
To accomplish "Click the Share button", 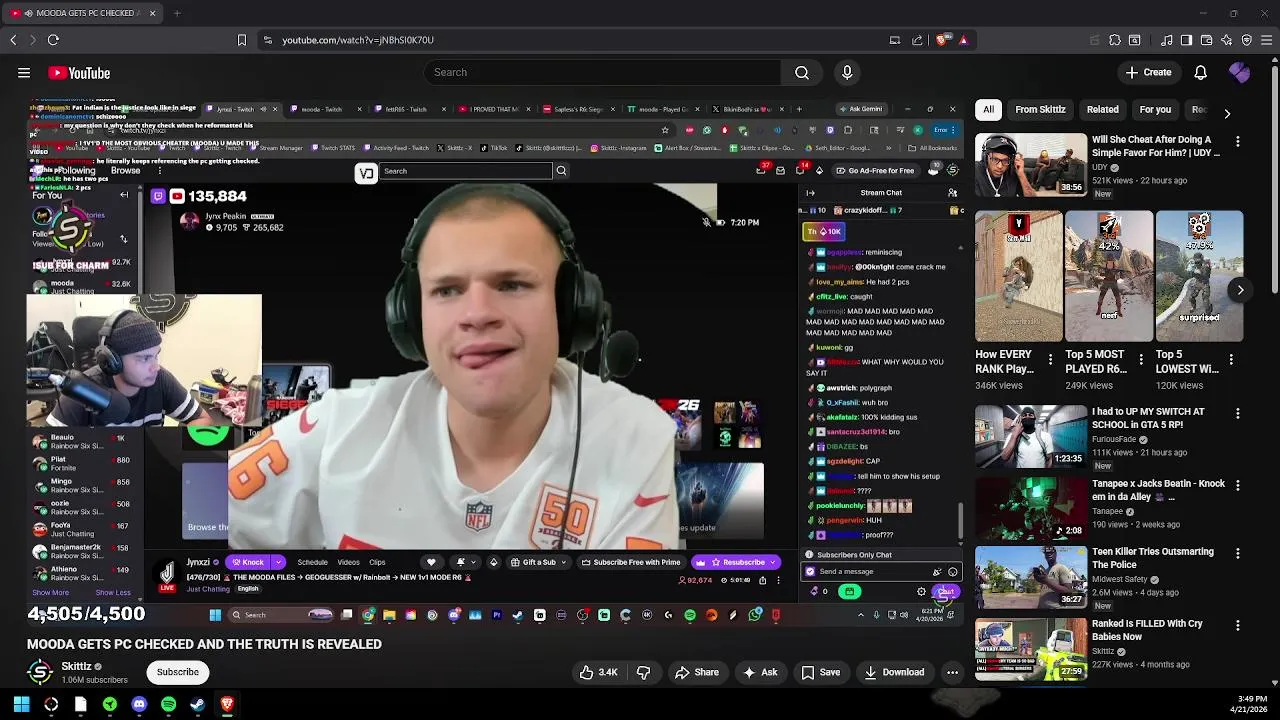I will pos(696,673).
